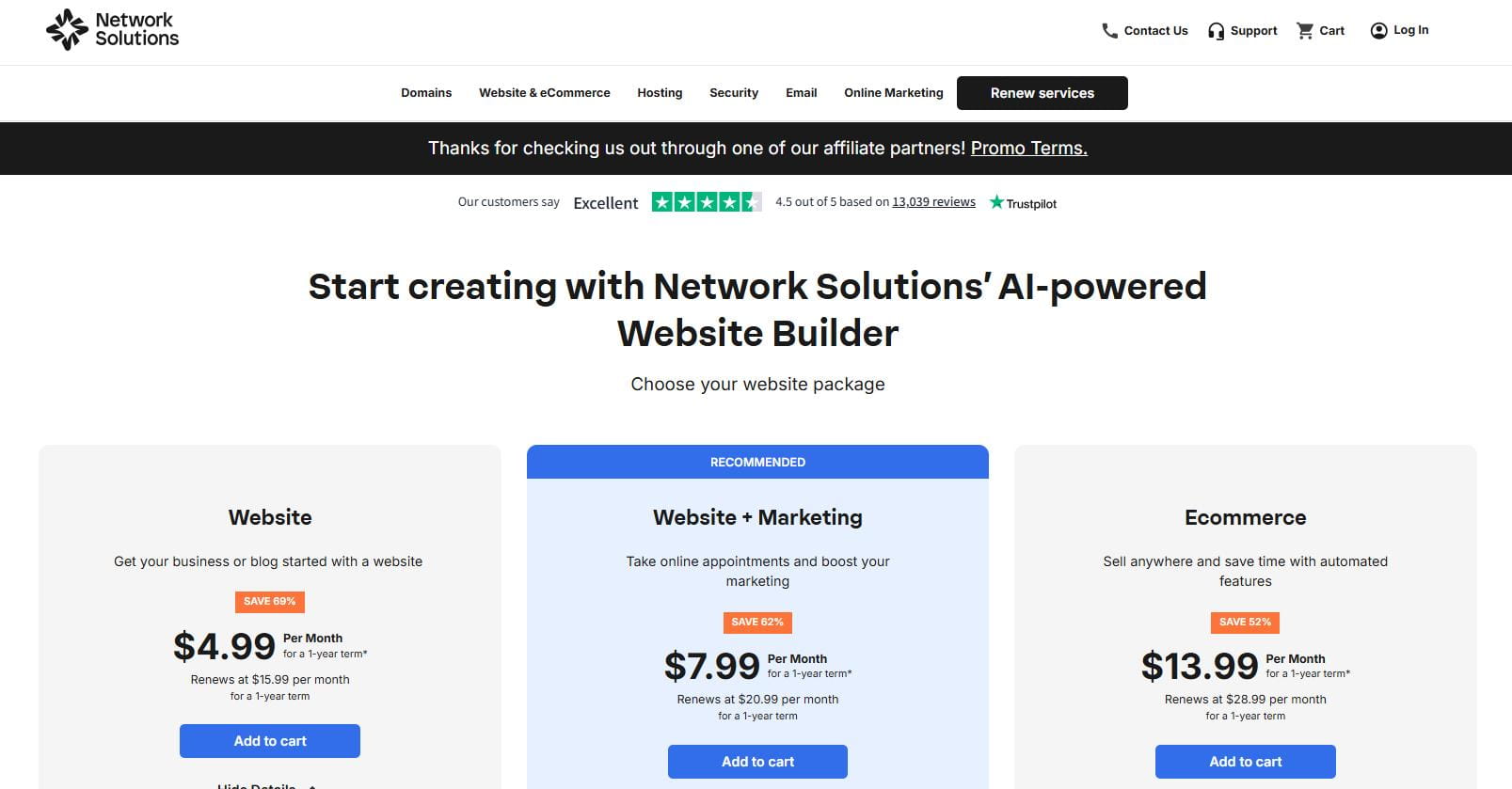The width and height of the screenshot is (1512, 789).
Task: Open the Domains menu
Action: (x=426, y=93)
